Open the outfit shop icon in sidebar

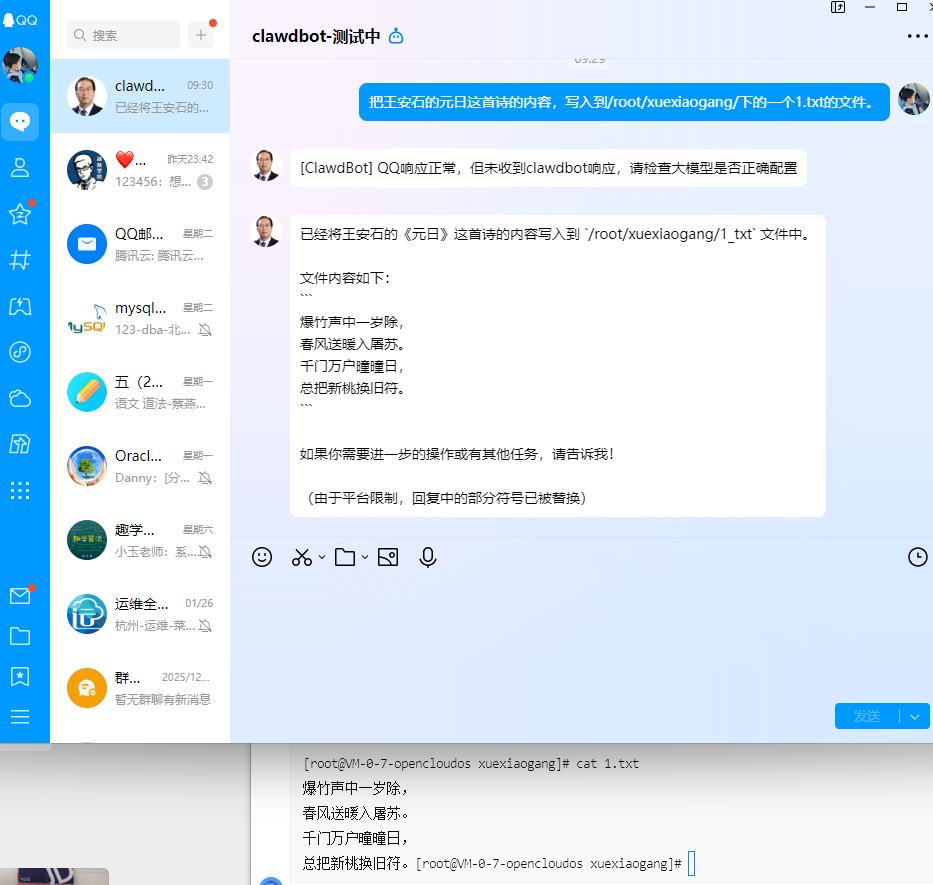(x=20, y=444)
